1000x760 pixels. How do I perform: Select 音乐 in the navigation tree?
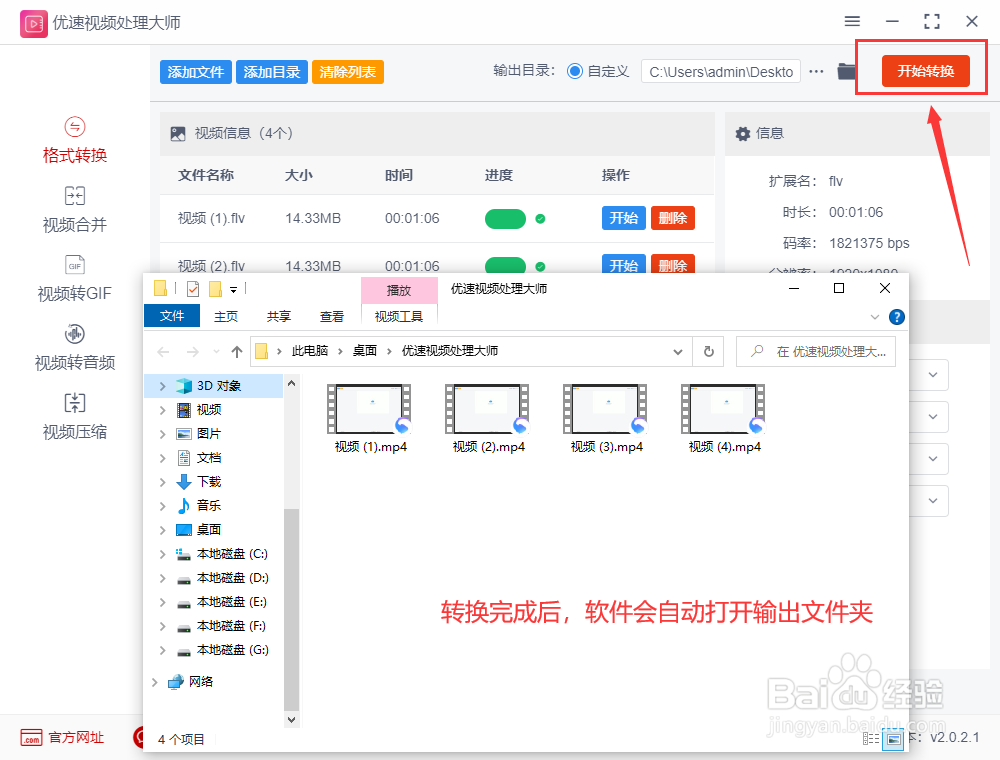tap(209, 506)
